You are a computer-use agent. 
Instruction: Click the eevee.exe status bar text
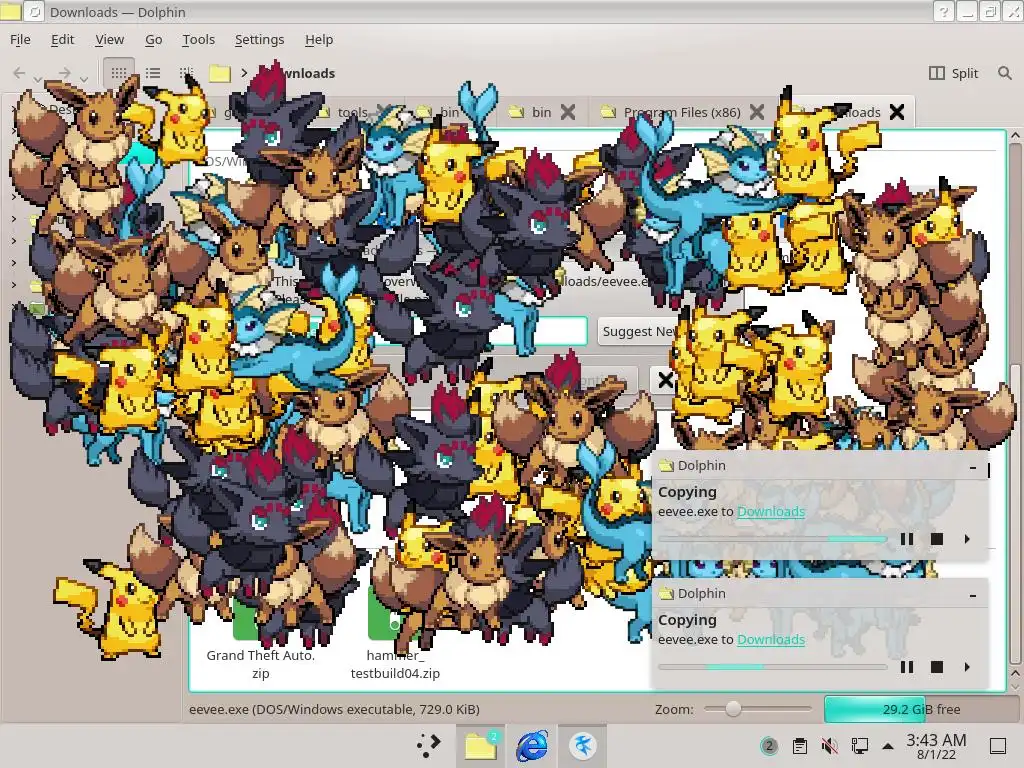(334, 709)
